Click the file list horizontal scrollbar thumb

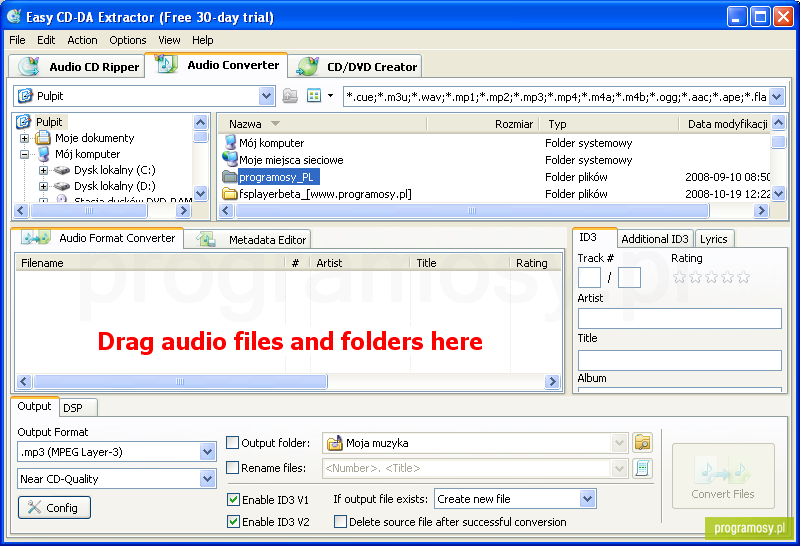point(472,210)
